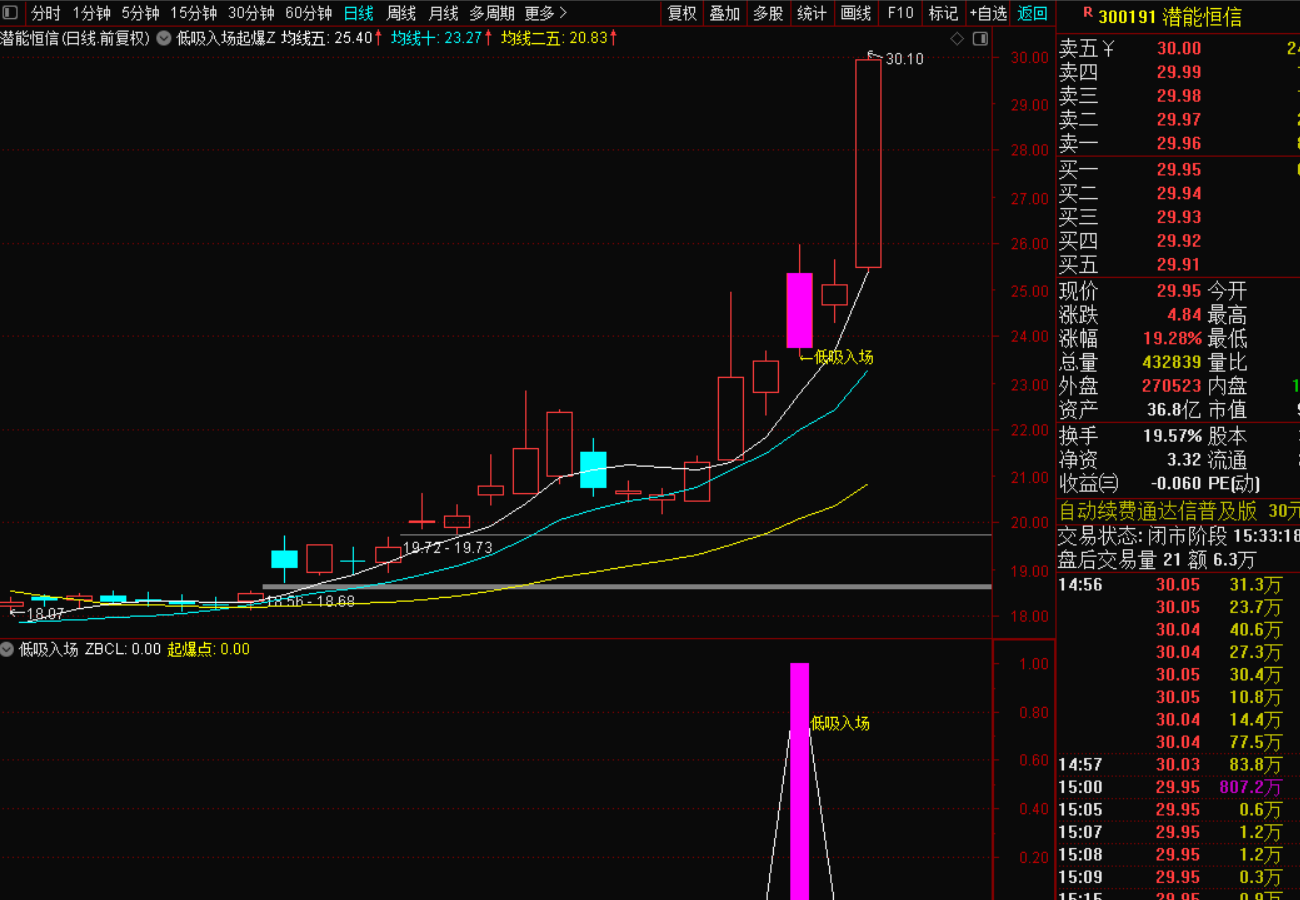Click the red R marker beside 300191

pyautogui.click(x=1088, y=14)
